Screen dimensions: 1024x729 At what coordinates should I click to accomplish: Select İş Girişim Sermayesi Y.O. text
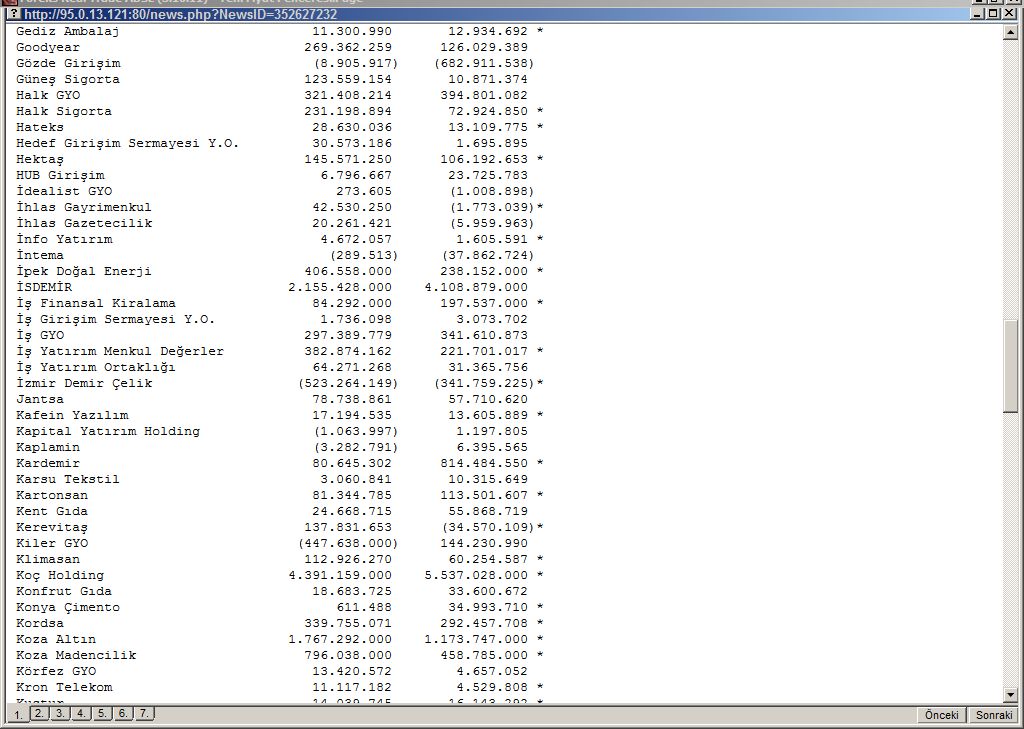[x=116, y=319]
